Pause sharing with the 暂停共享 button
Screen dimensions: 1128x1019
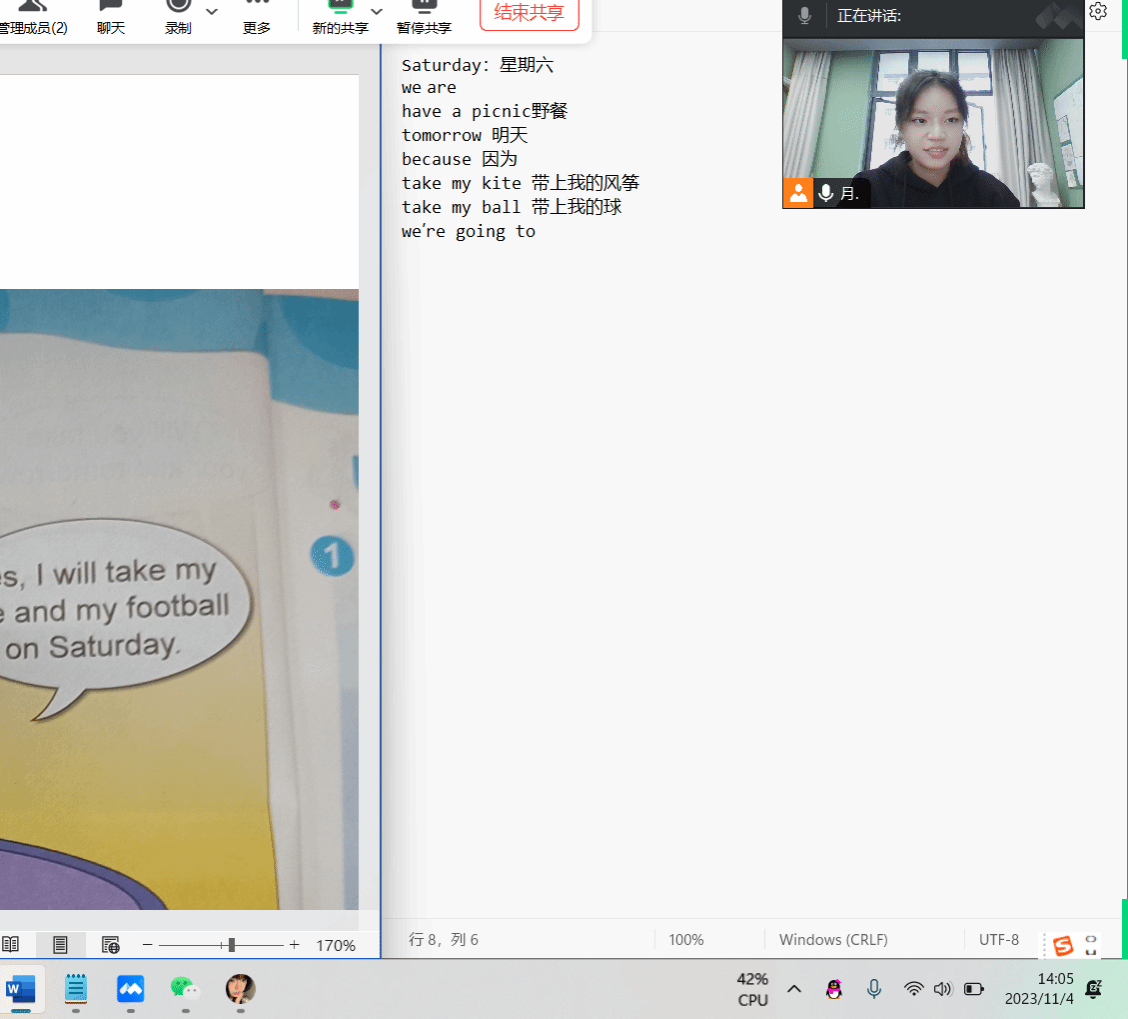(x=423, y=18)
